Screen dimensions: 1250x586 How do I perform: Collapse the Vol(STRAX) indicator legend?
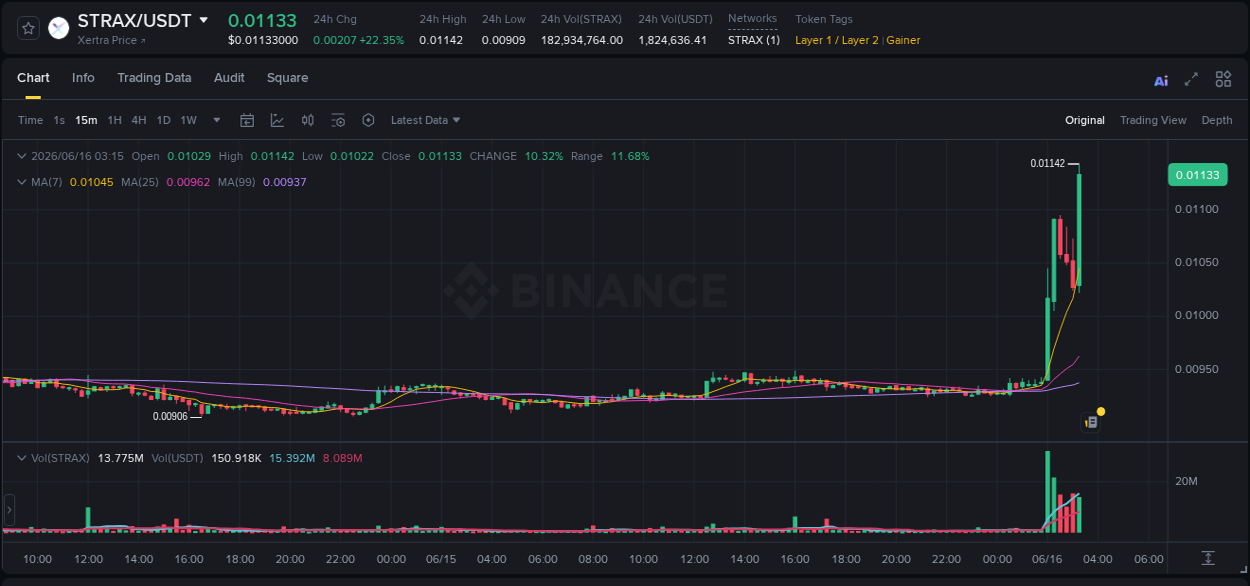(22, 458)
